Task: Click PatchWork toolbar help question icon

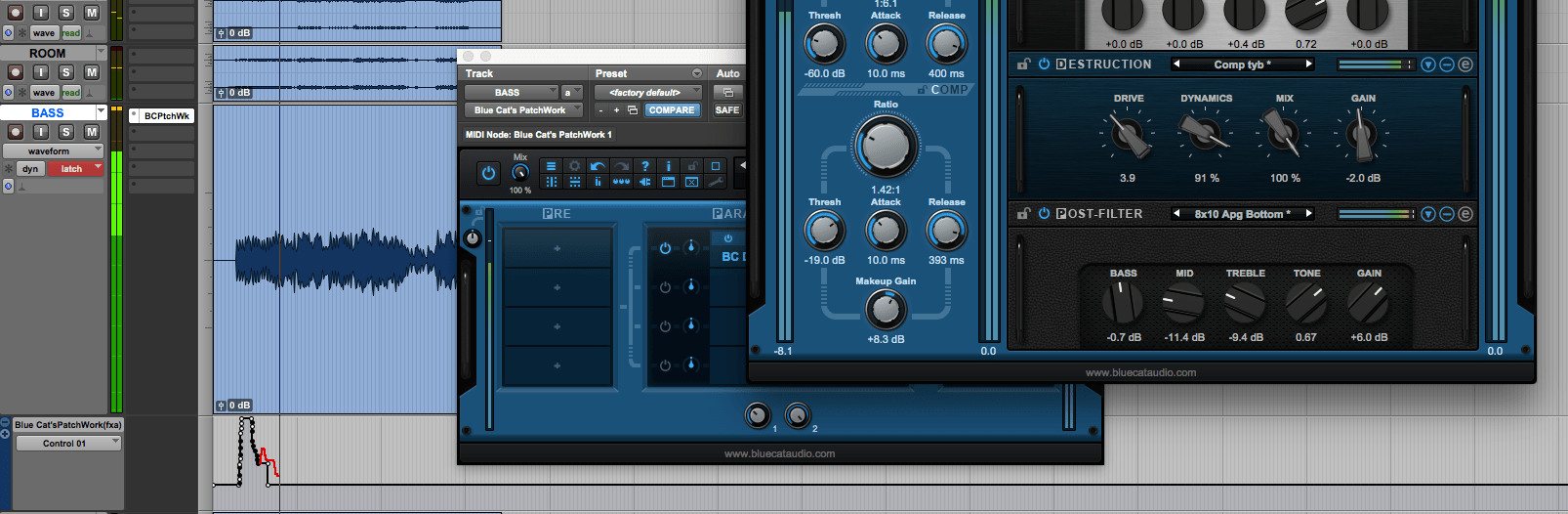Action: tap(644, 166)
